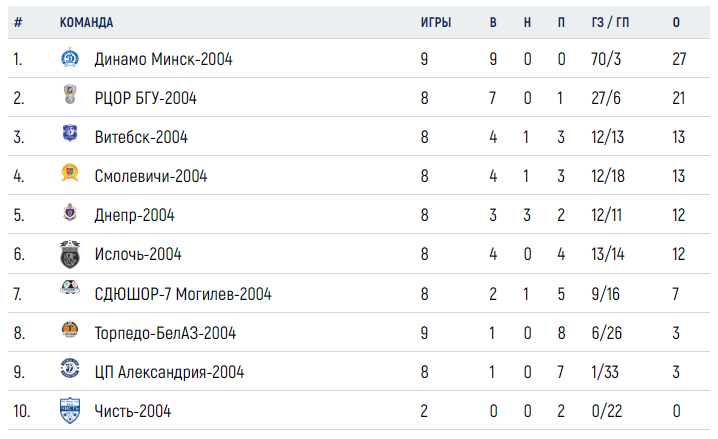Click the О points column header
This screenshot has height=439, width=718.
coord(676,22)
